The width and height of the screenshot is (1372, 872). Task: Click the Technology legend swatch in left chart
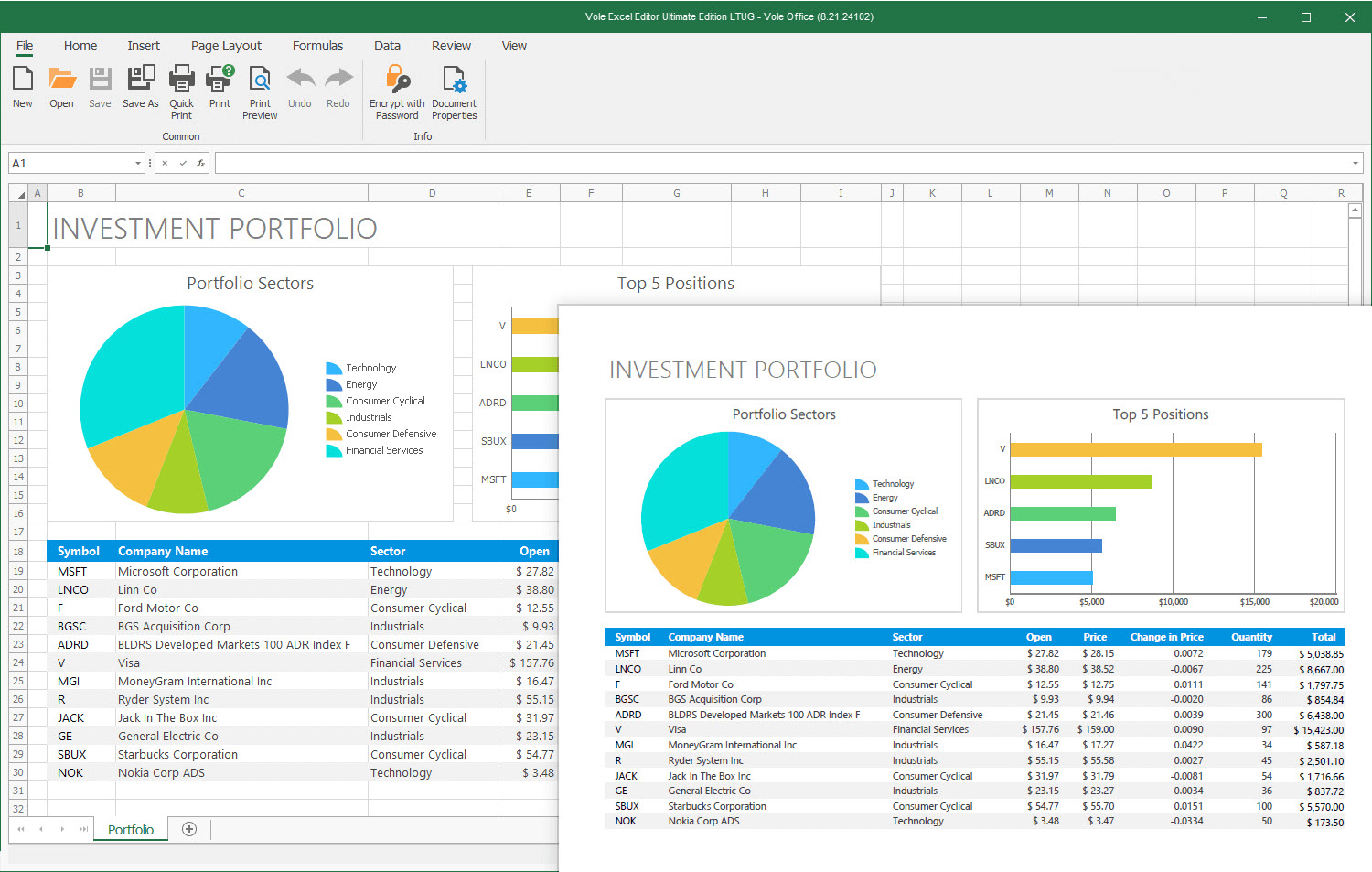(x=334, y=368)
